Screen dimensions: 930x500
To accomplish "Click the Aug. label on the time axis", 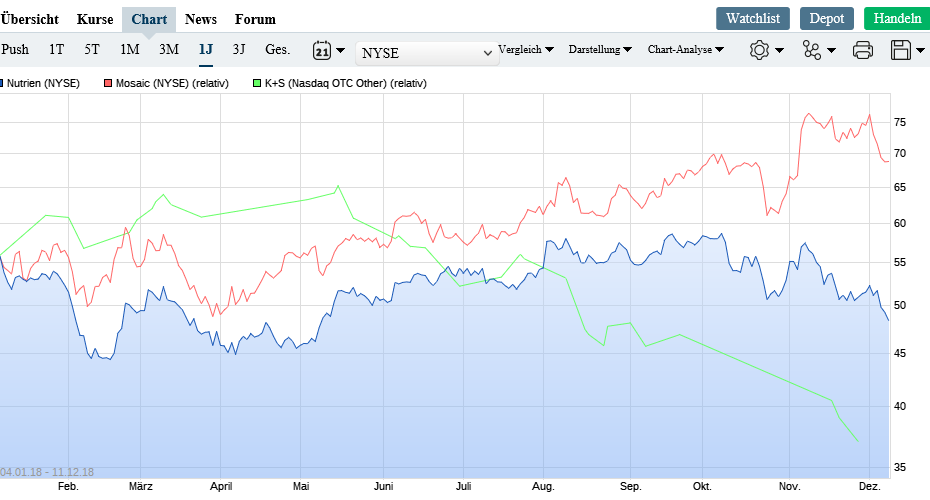I will (543, 486).
